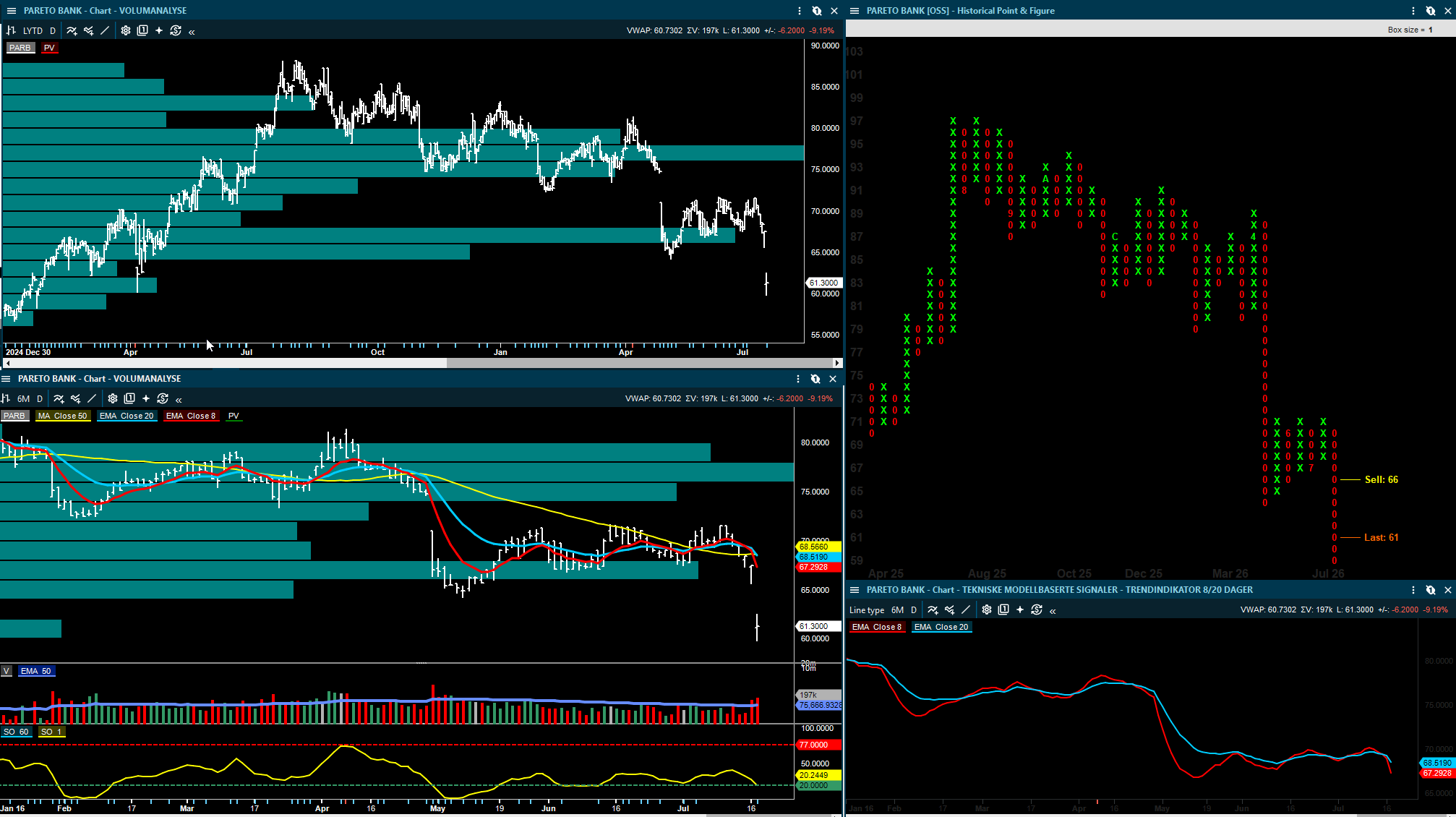The height and width of the screenshot is (817, 1456).
Task: Open chart settings gear in the LYTD chart
Action: (126, 30)
